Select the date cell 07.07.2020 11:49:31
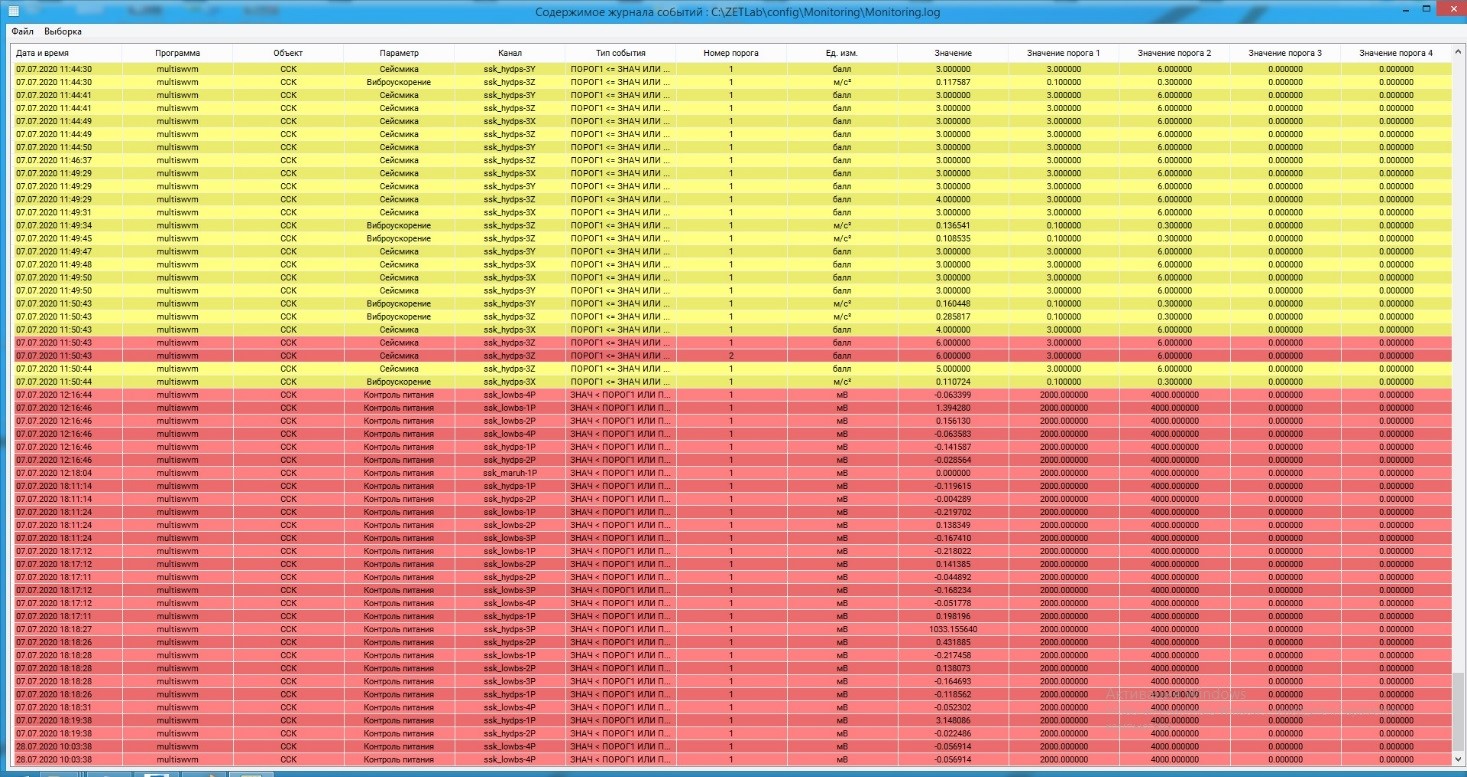 tap(66, 212)
